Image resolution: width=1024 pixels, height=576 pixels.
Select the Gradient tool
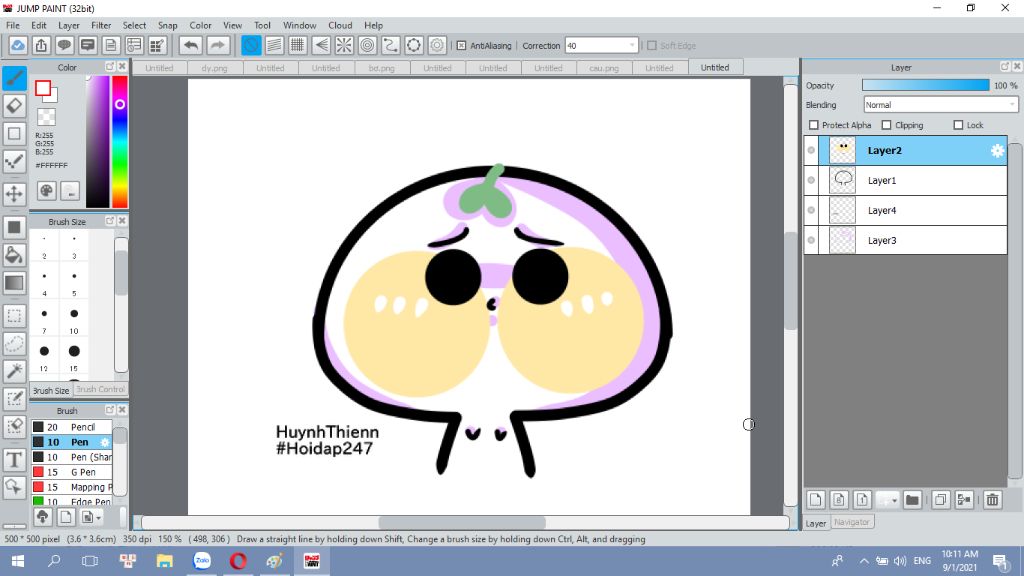click(14, 283)
